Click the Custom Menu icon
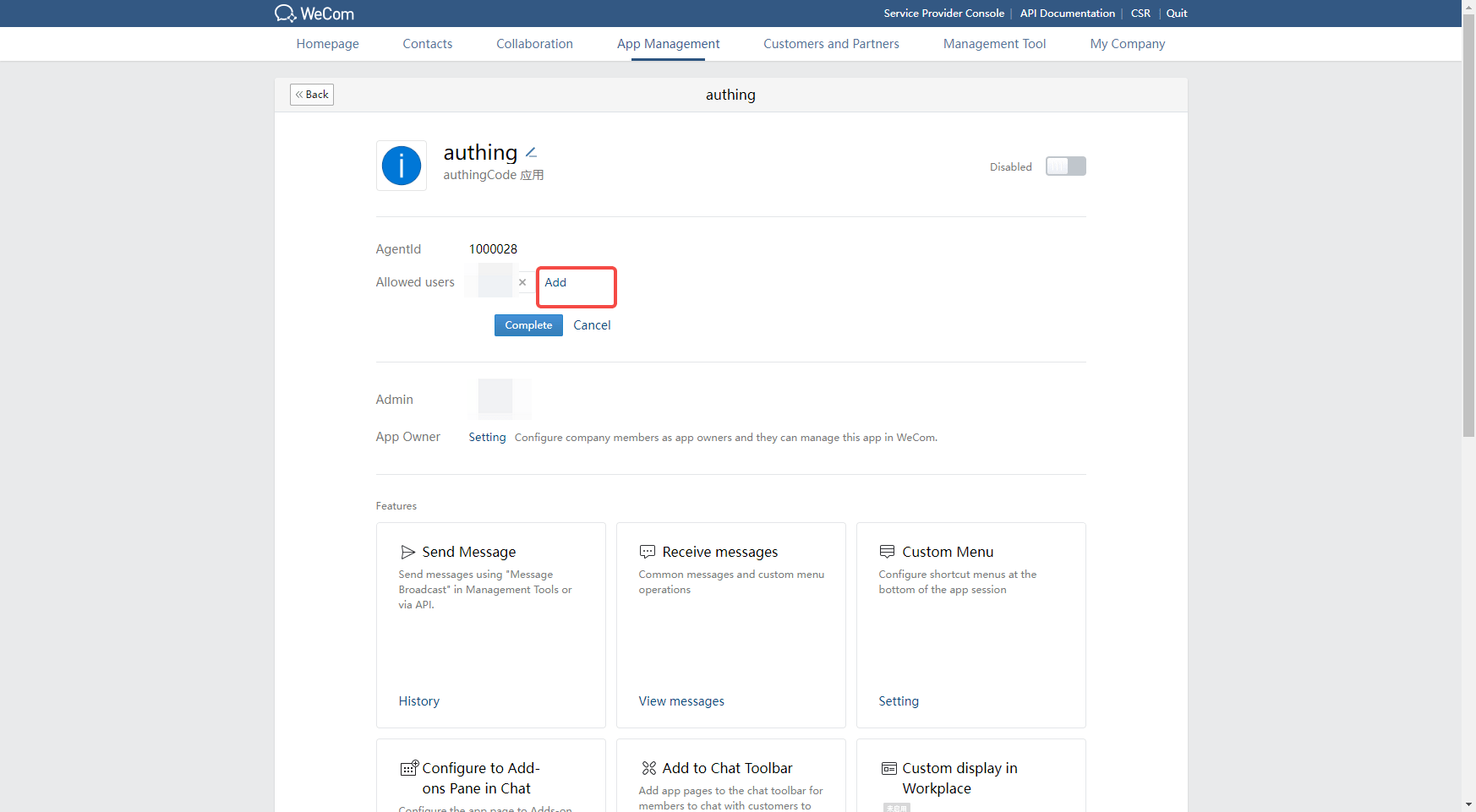This screenshot has width=1476, height=812. 887,552
